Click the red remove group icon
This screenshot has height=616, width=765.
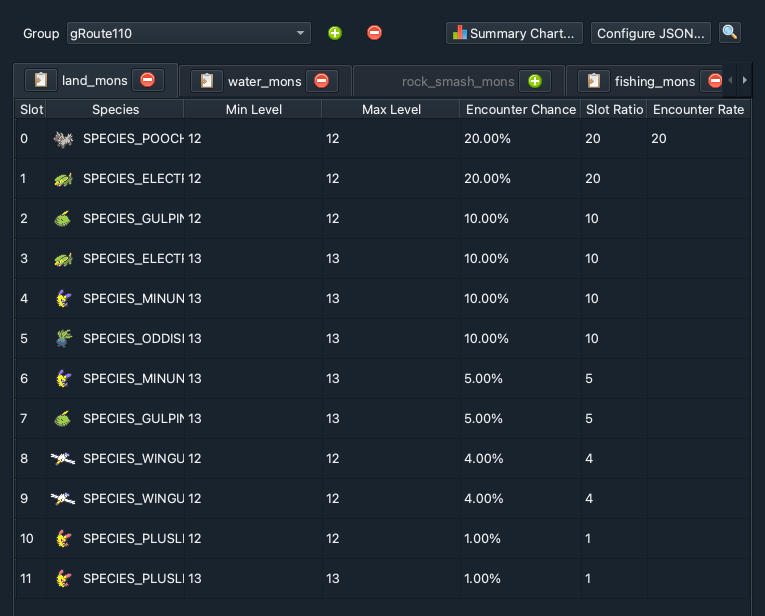click(x=374, y=33)
